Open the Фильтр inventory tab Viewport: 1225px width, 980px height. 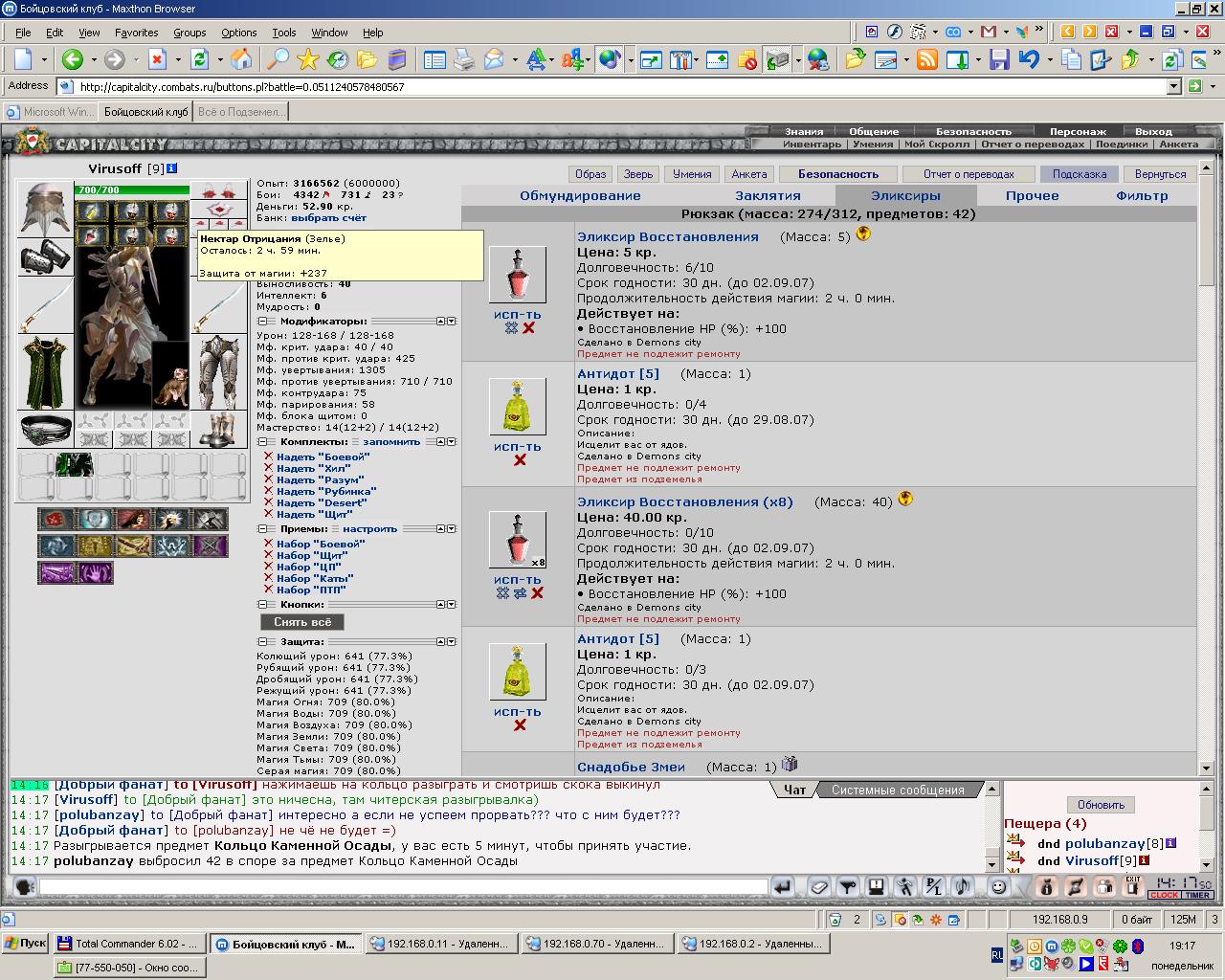click(x=1142, y=195)
